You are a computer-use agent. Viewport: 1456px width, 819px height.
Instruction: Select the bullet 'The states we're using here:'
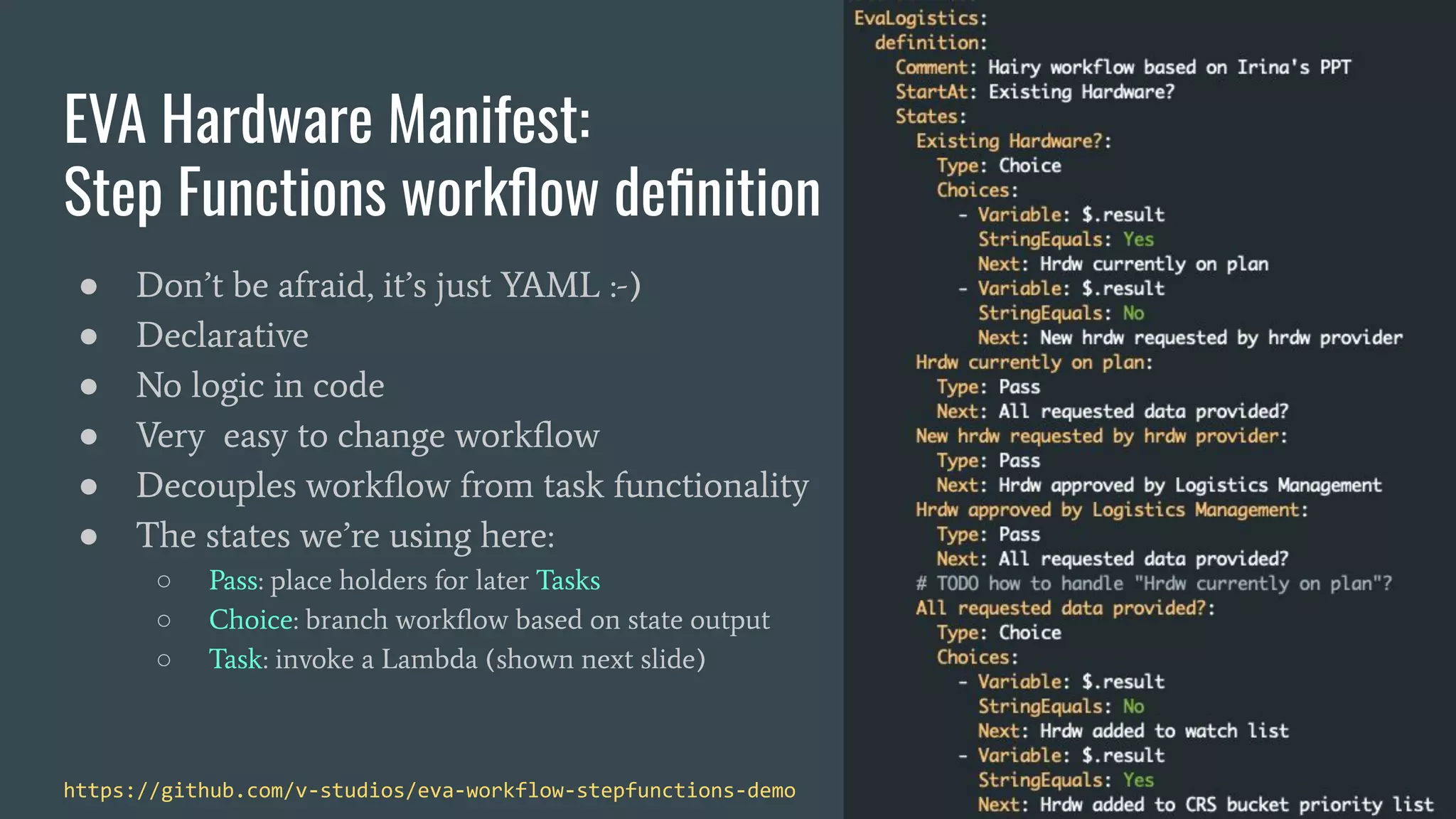346,535
